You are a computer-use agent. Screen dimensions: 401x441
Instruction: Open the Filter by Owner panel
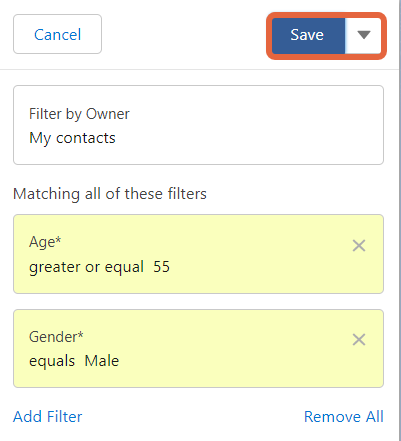click(x=198, y=125)
